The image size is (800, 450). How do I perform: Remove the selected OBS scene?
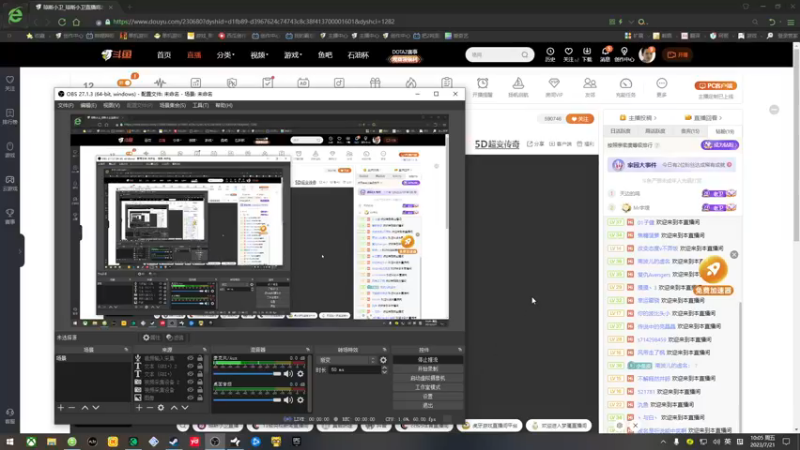(72, 408)
